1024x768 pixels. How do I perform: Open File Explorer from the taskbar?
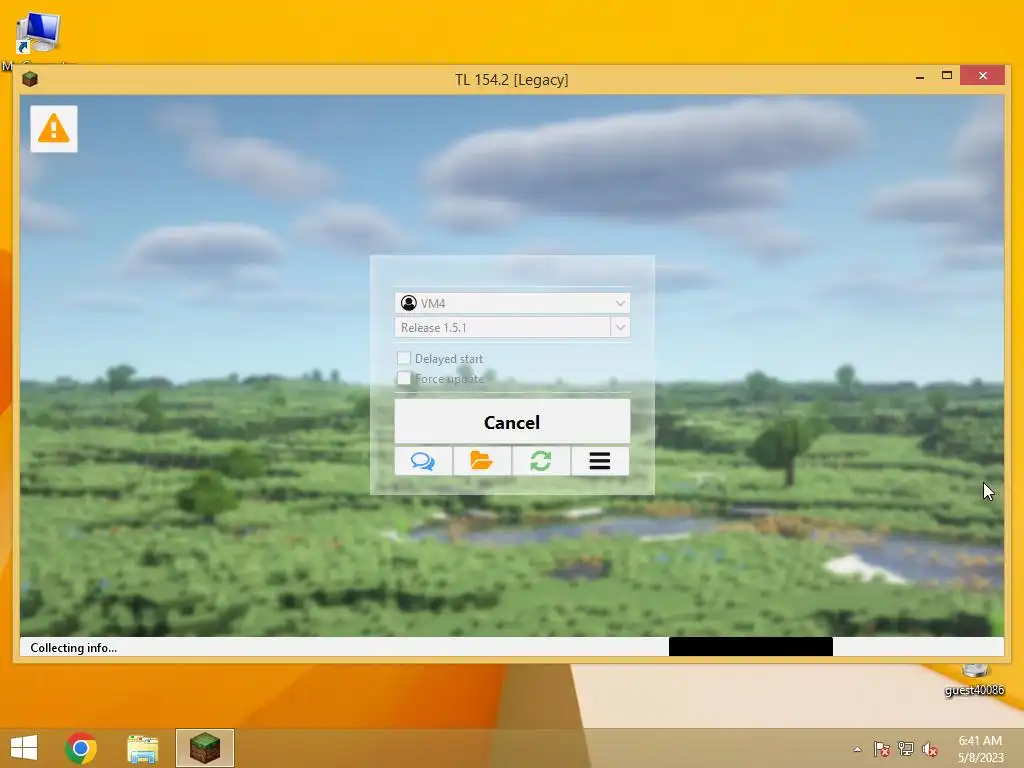point(142,748)
